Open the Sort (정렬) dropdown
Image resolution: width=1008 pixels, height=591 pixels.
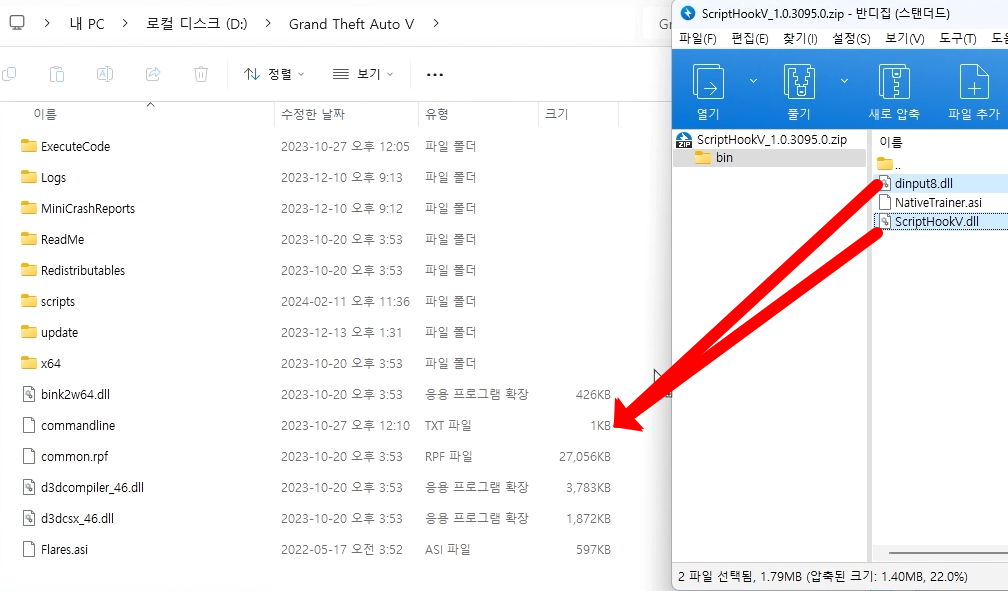[x=274, y=74]
